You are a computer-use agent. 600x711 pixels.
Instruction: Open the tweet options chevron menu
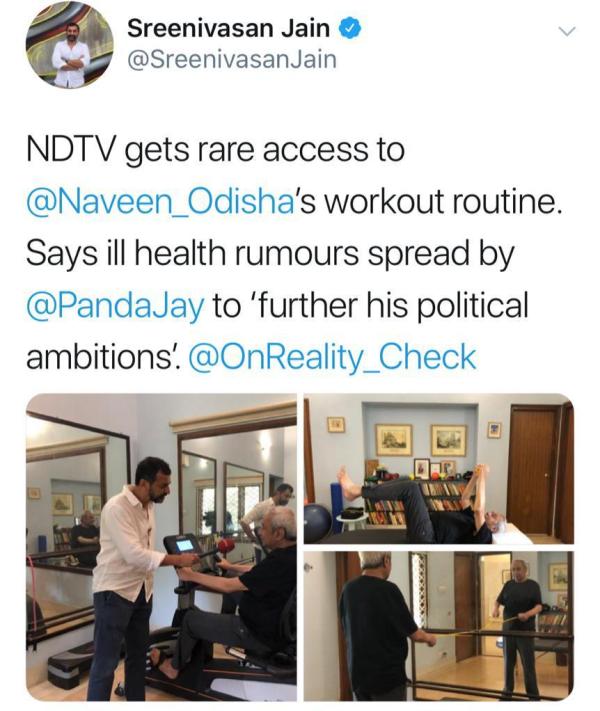566,31
